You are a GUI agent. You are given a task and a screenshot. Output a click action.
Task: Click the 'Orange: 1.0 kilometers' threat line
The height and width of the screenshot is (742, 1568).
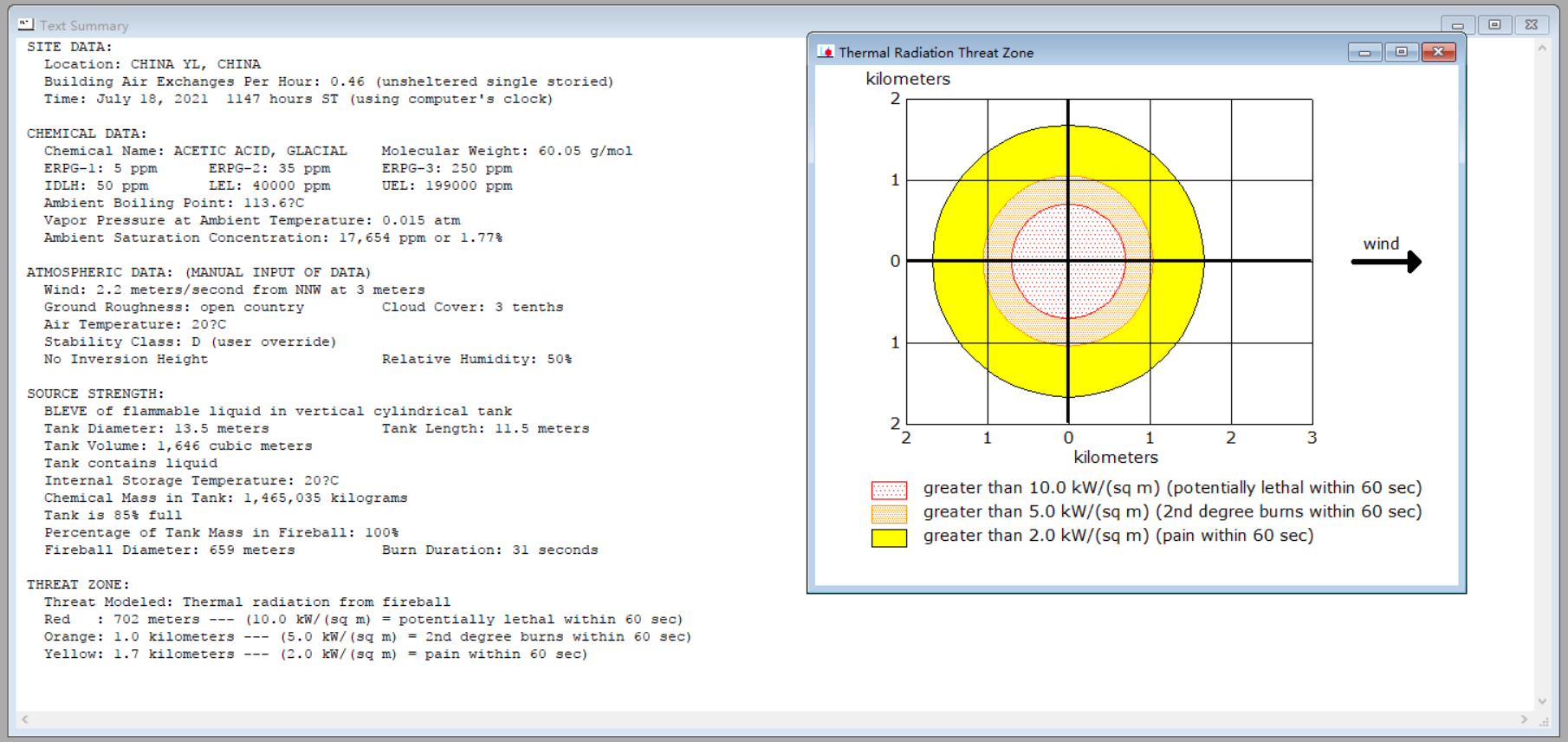pyautogui.click(x=368, y=636)
